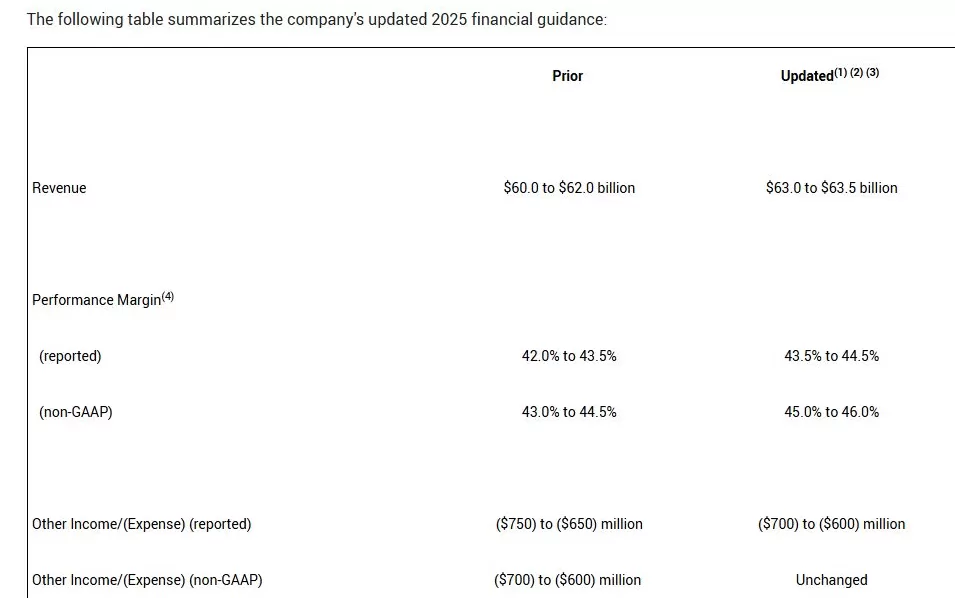The width and height of the screenshot is (955, 598).
Task: Click the Unchanged cell
Action: [831, 580]
